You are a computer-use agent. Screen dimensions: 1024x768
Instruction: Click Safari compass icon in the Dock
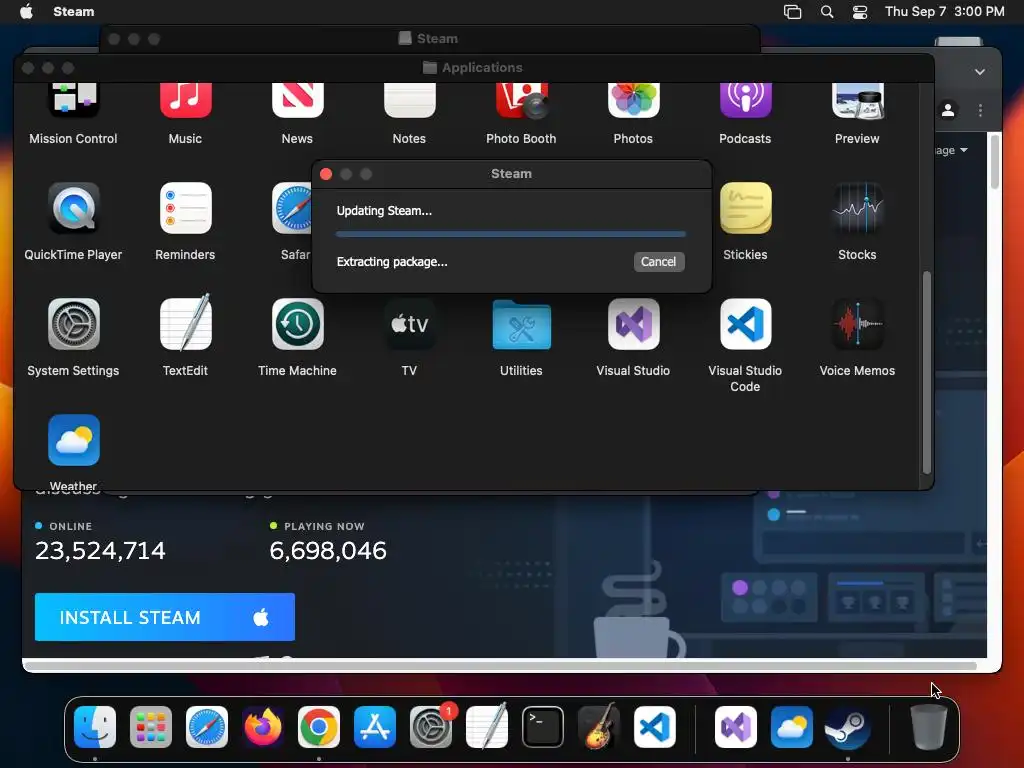(207, 727)
